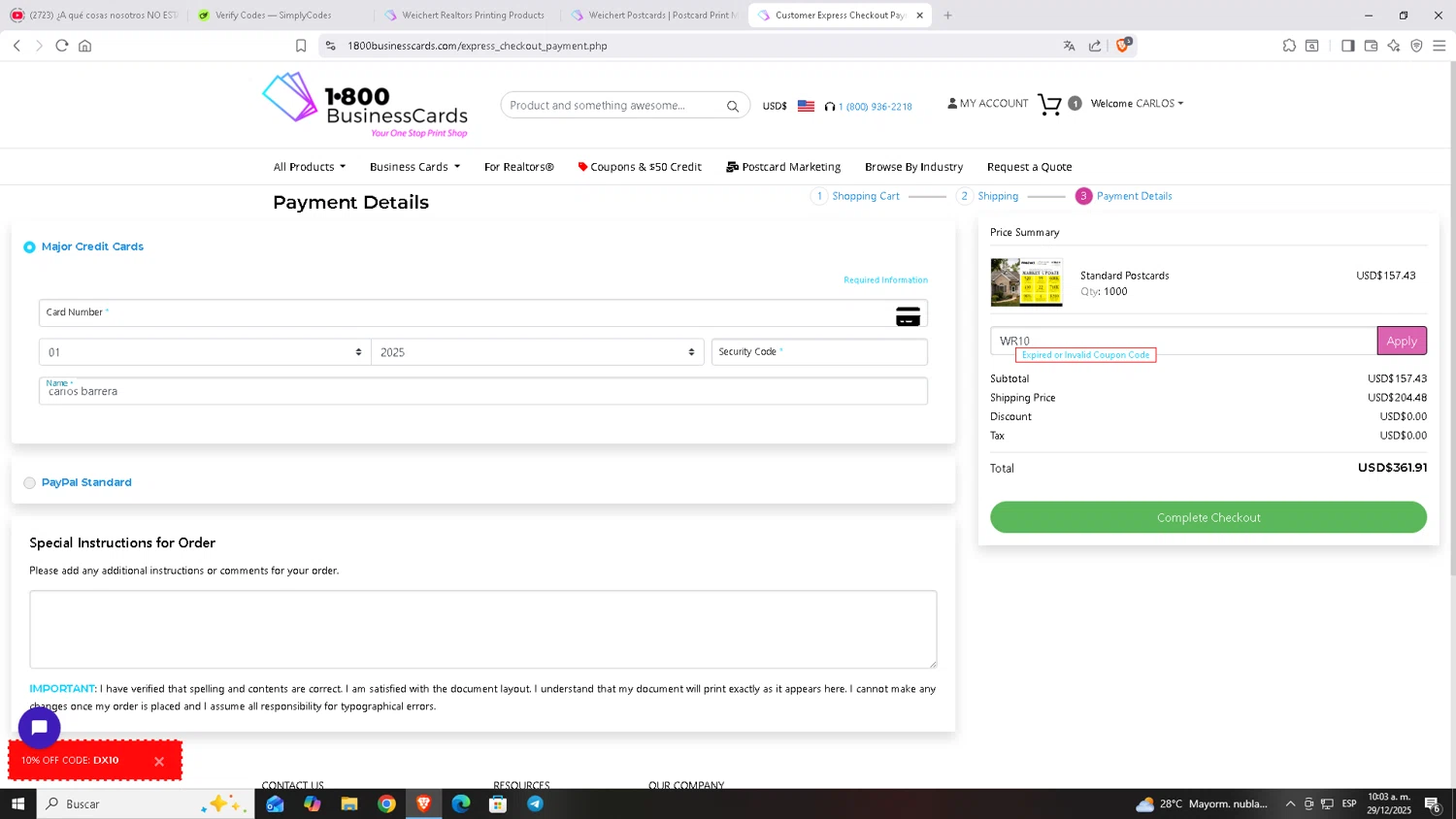Click the browser back arrow

pos(17,46)
